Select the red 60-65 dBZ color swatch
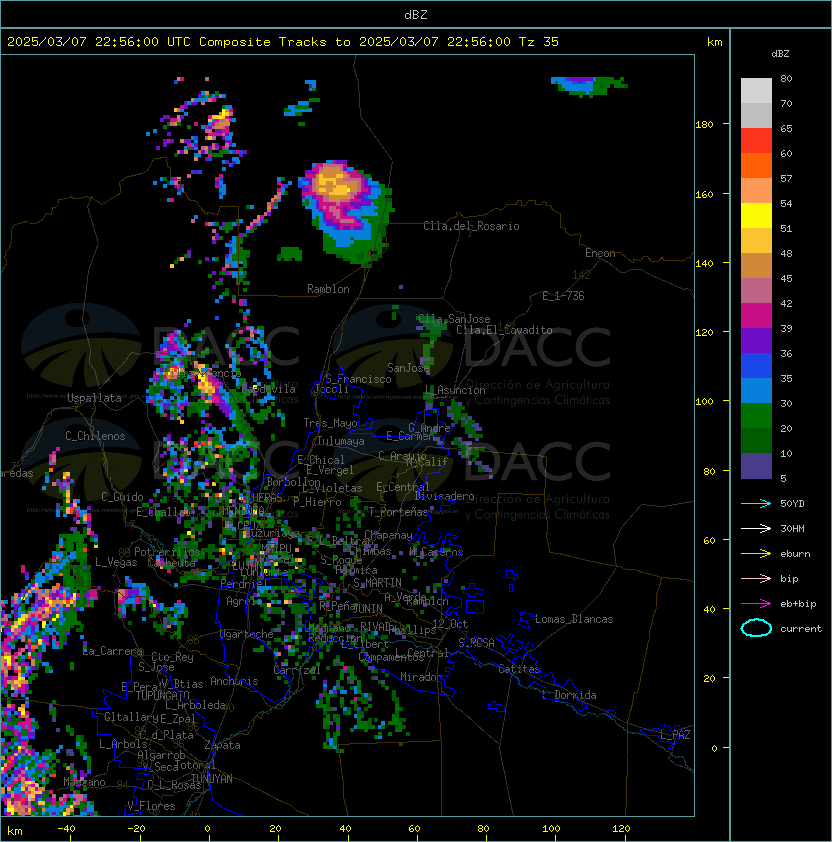 pyautogui.click(x=756, y=141)
